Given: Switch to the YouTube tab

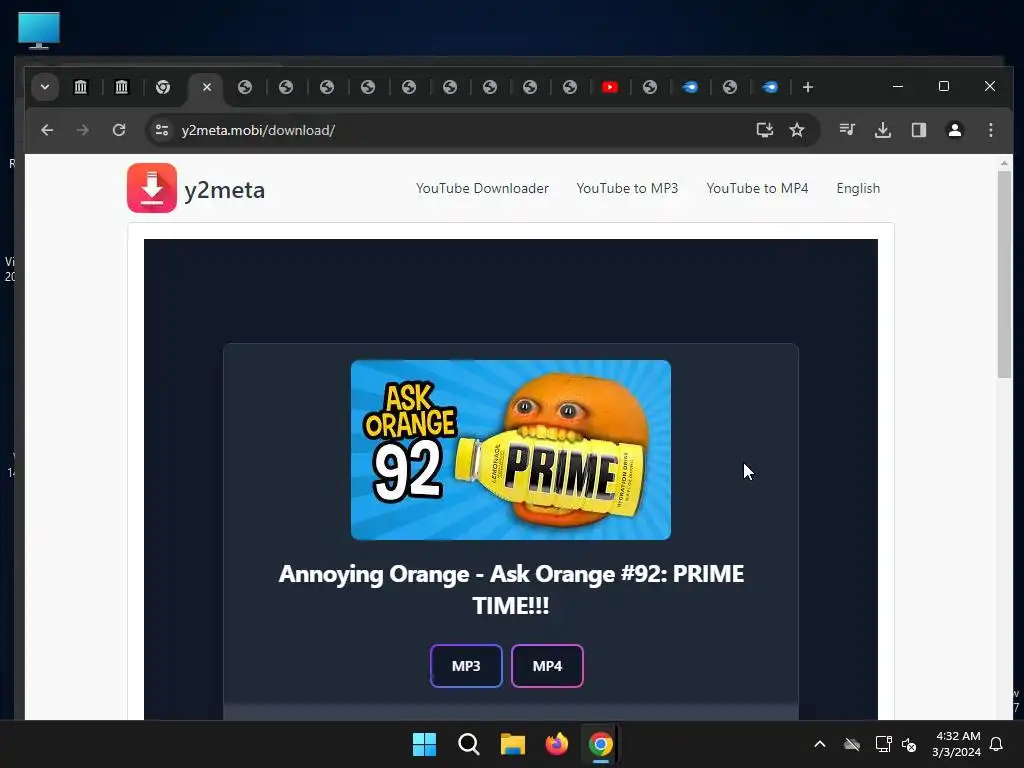Looking at the screenshot, I should [609, 87].
